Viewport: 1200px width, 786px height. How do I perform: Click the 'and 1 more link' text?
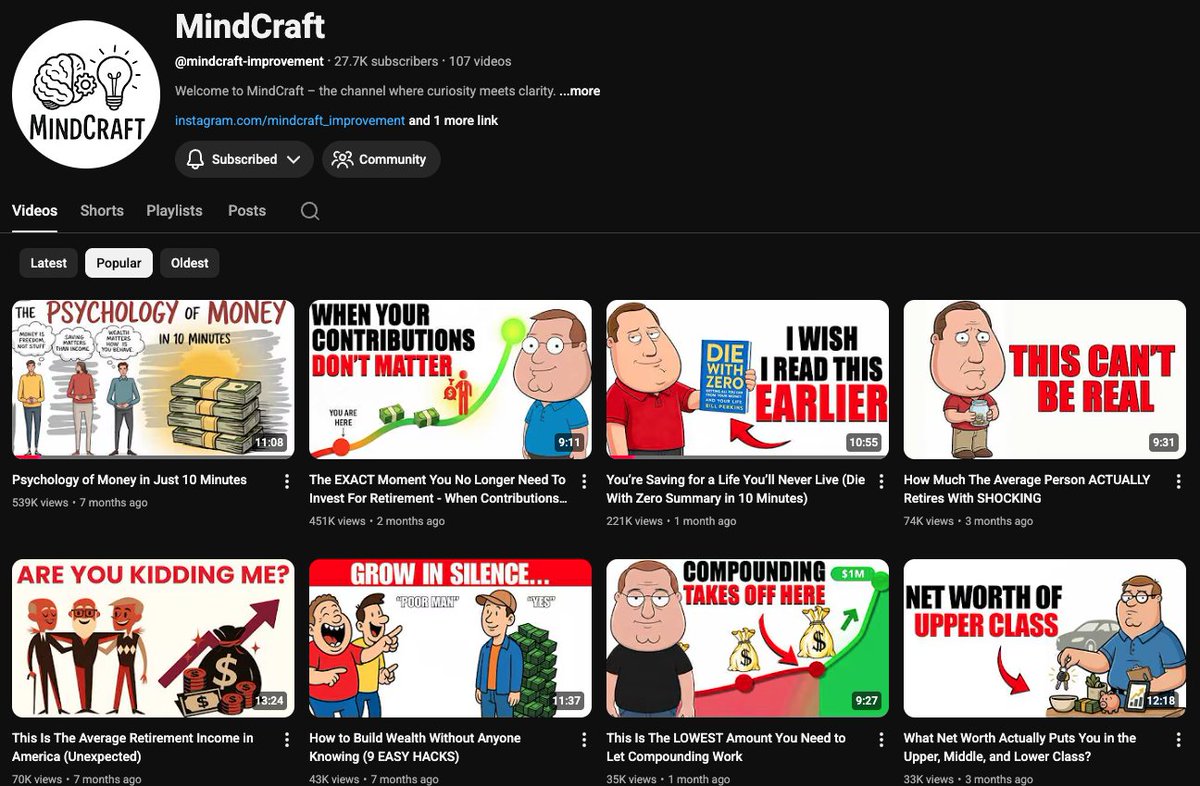pos(453,120)
